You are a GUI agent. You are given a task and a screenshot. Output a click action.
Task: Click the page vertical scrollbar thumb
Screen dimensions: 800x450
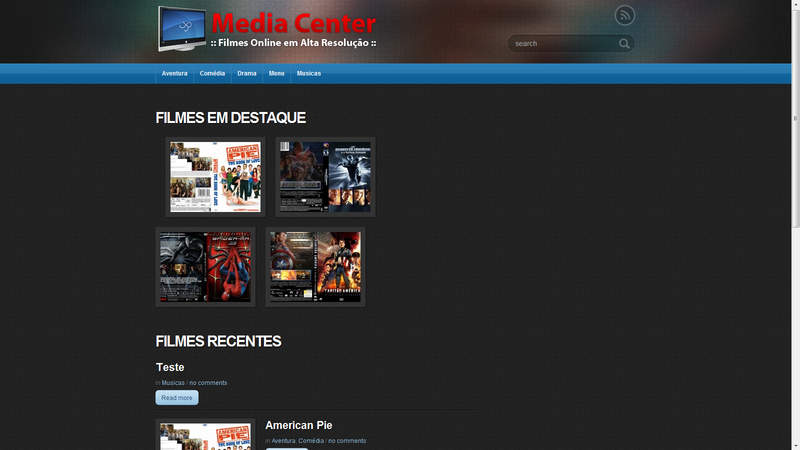point(795,117)
